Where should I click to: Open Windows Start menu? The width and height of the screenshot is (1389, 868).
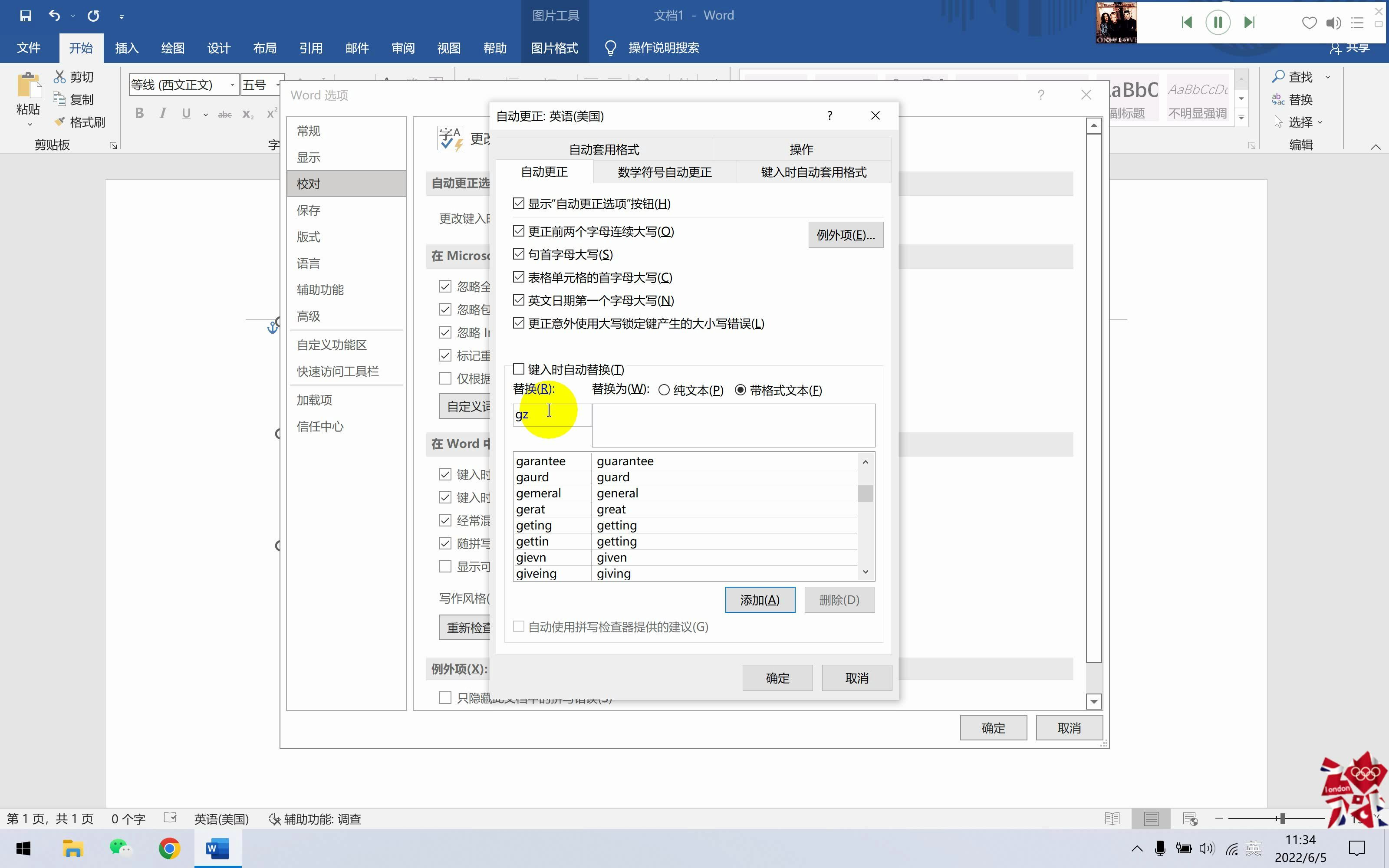[23, 848]
